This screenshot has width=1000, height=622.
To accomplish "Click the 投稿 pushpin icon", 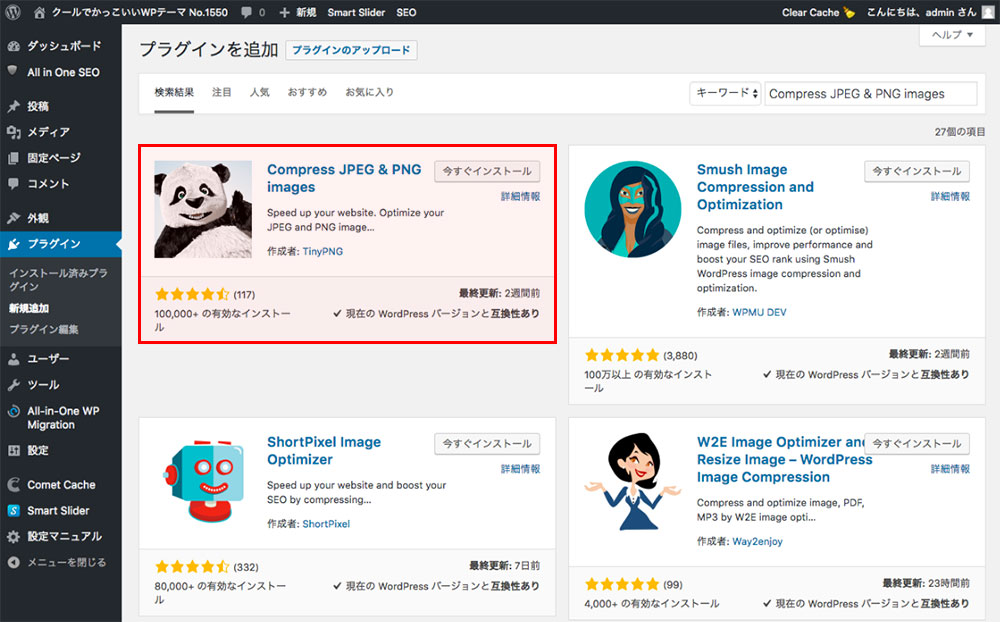I will click(x=13, y=106).
